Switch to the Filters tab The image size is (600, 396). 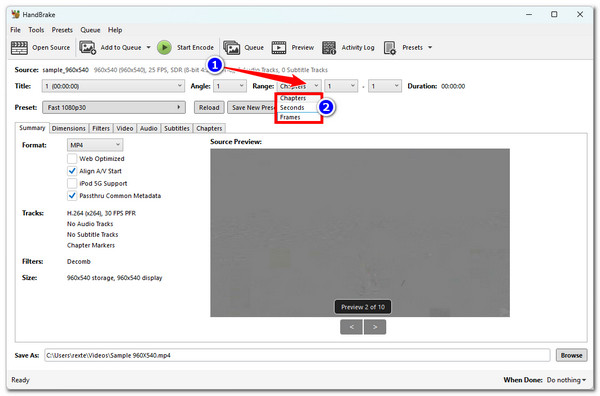tap(101, 129)
